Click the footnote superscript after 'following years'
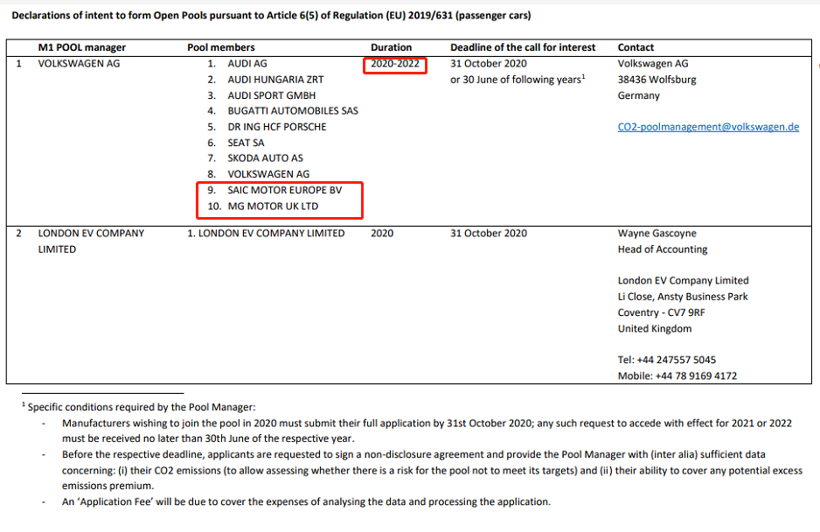This screenshot has width=820, height=532. click(583, 77)
